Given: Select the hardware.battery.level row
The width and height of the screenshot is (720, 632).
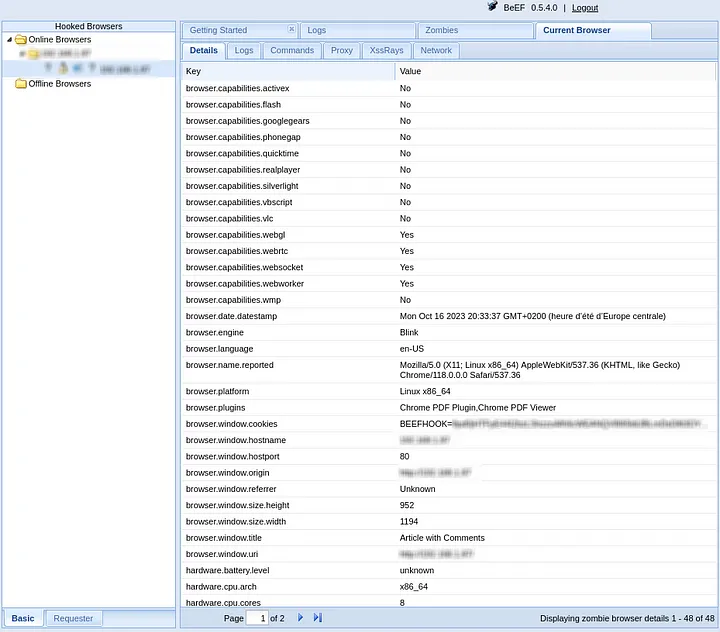Looking at the screenshot, I should click(449, 570).
